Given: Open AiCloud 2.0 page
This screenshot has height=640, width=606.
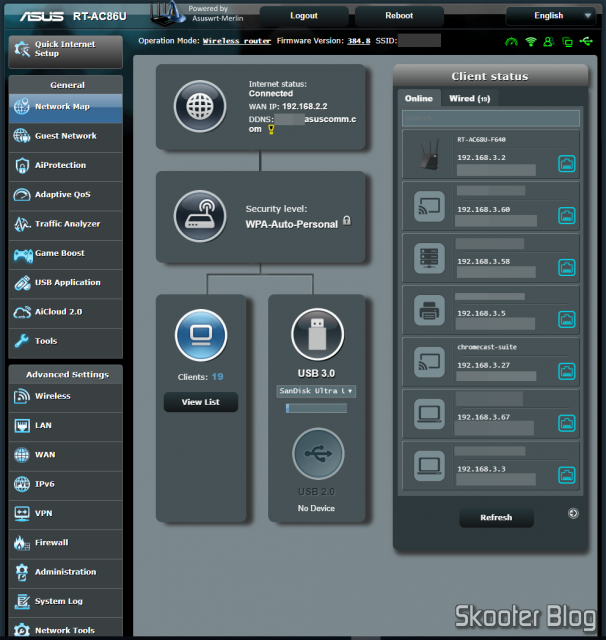Looking at the screenshot, I should pos(66,312).
